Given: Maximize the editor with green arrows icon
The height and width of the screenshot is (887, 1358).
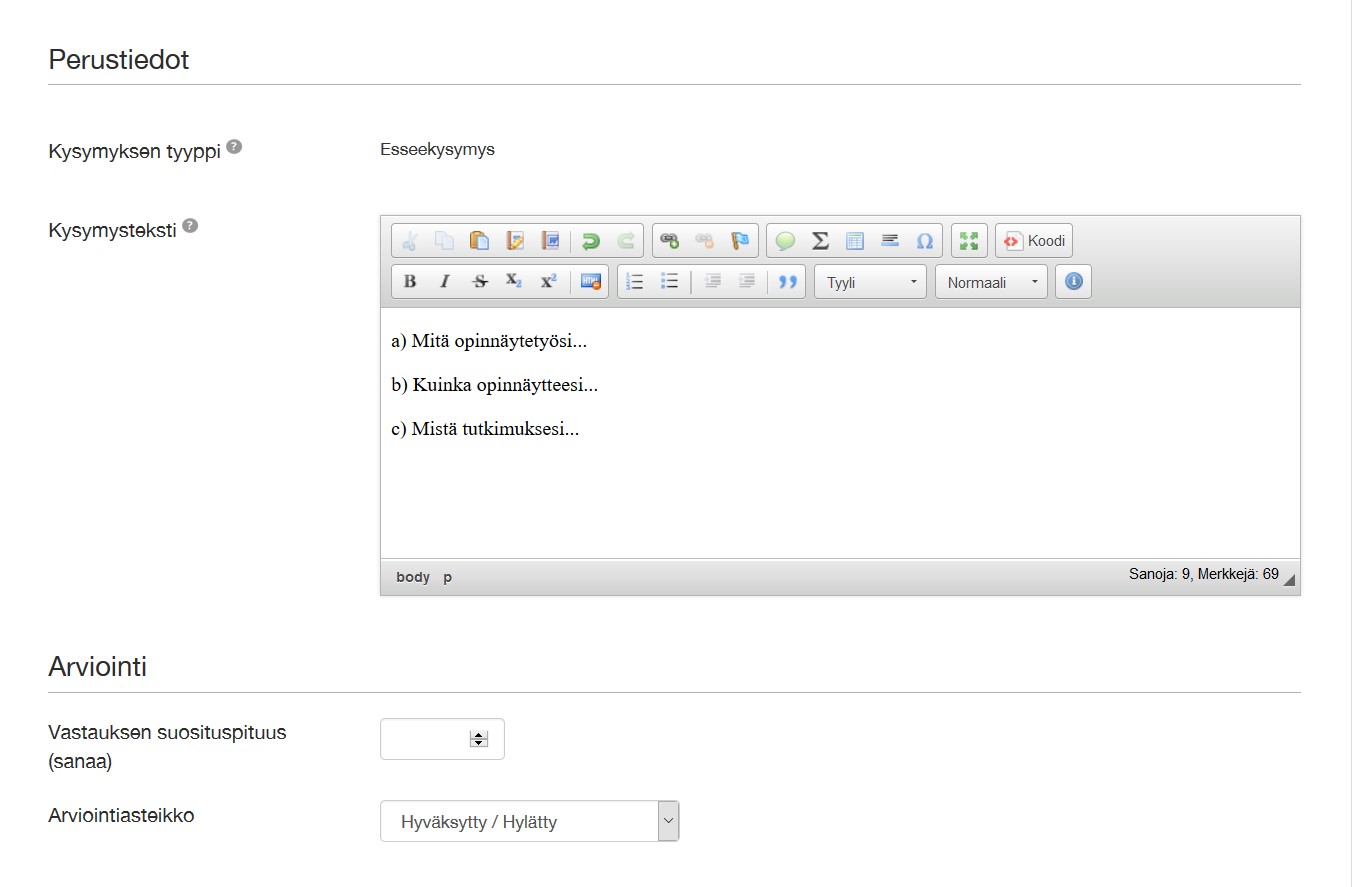Looking at the screenshot, I should coord(969,241).
